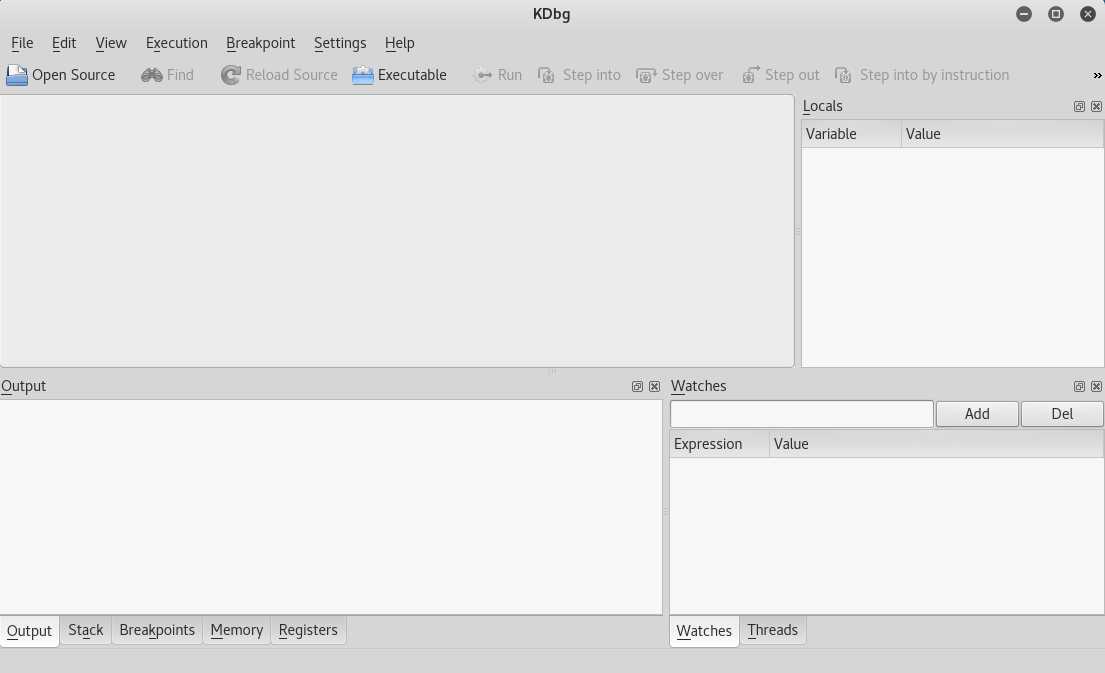
Task: Click the Expression column header in Watches
Action: pyautogui.click(x=720, y=444)
